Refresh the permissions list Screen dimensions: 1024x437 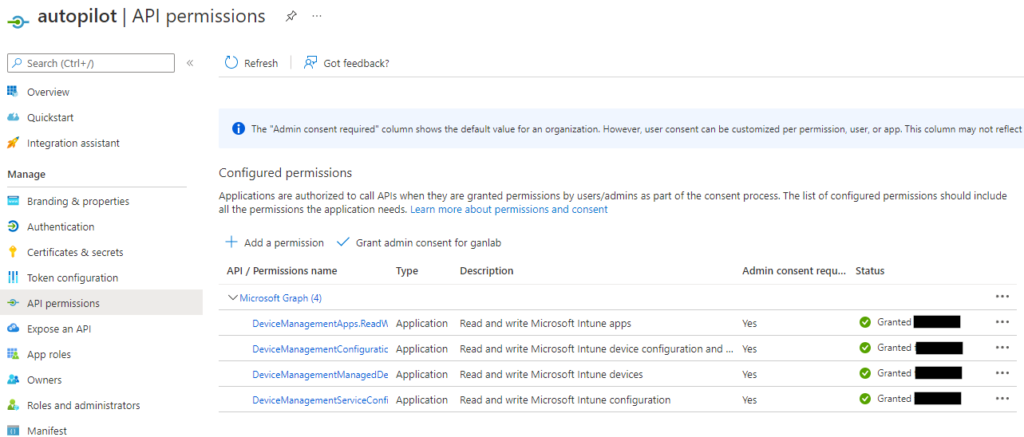[x=251, y=63]
